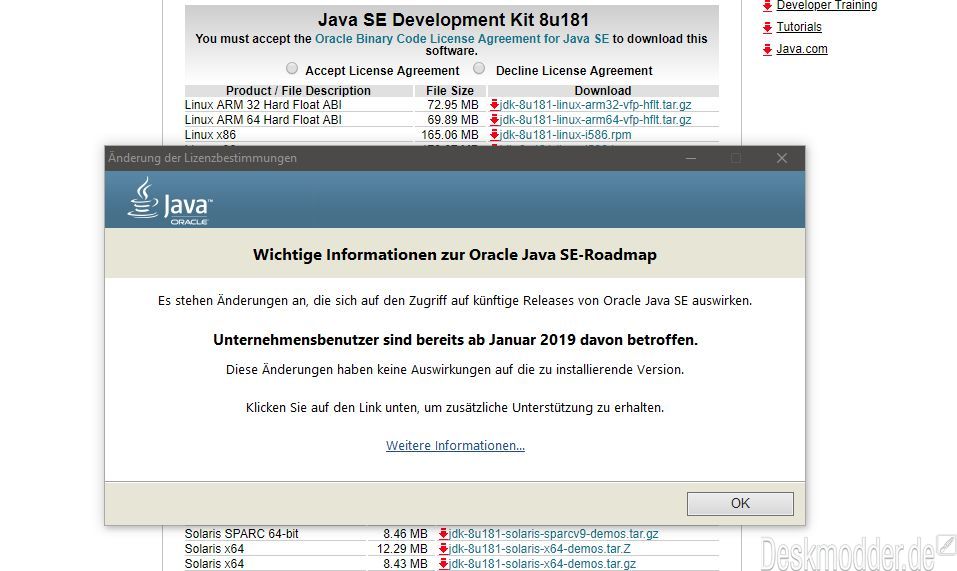
Task: Click the Änderung der Lizenzbestimmungen title text
Action: (x=203, y=158)
